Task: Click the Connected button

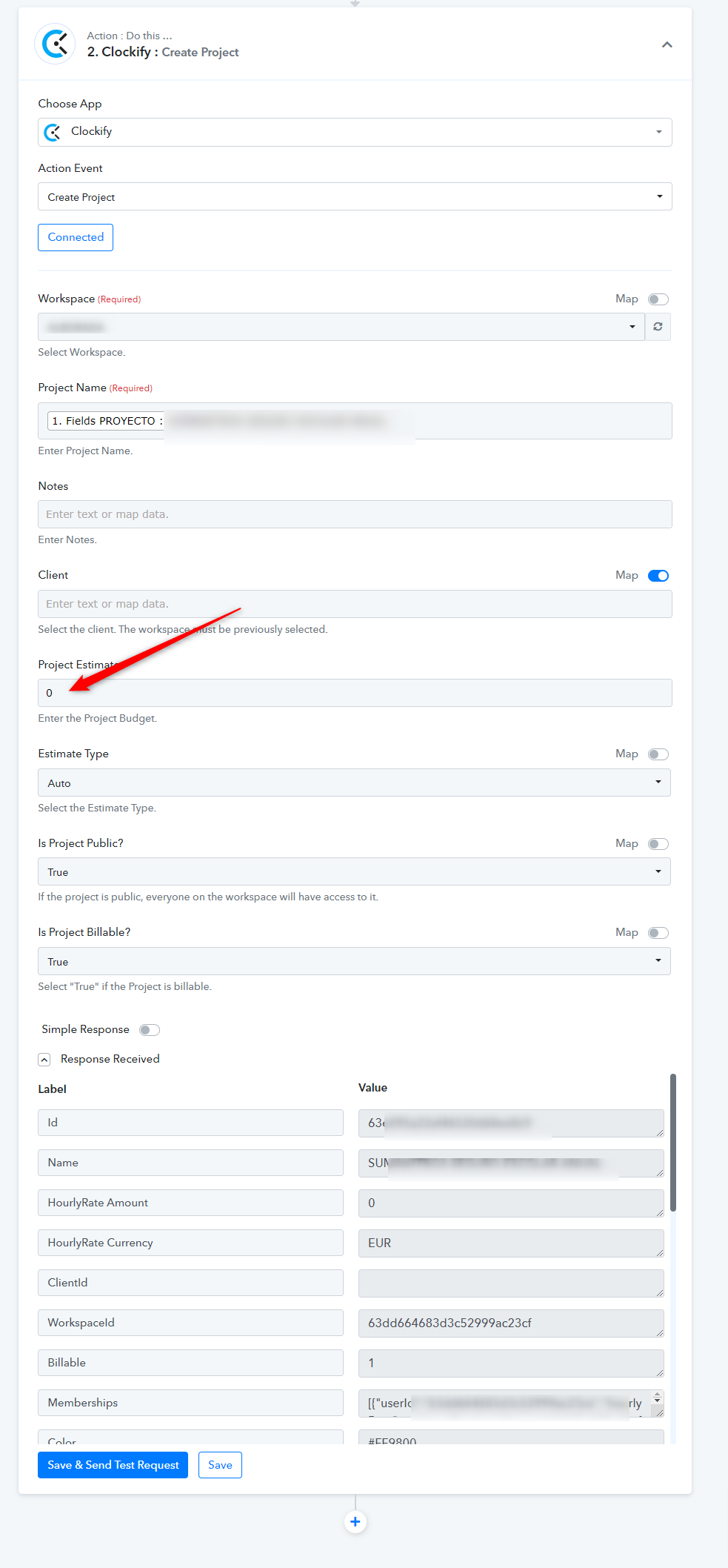Action: click(x=76, y=237)
